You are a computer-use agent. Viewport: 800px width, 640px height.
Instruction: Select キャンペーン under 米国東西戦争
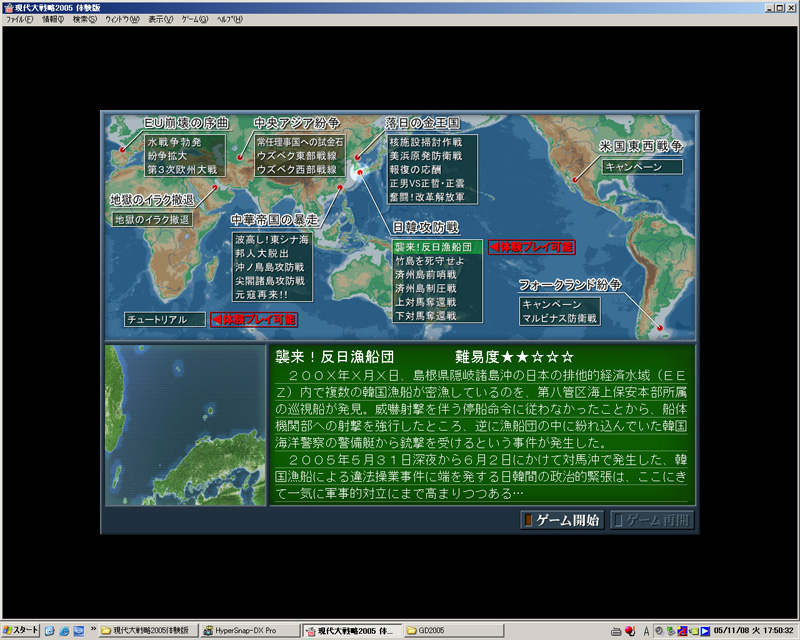(642, 167)
